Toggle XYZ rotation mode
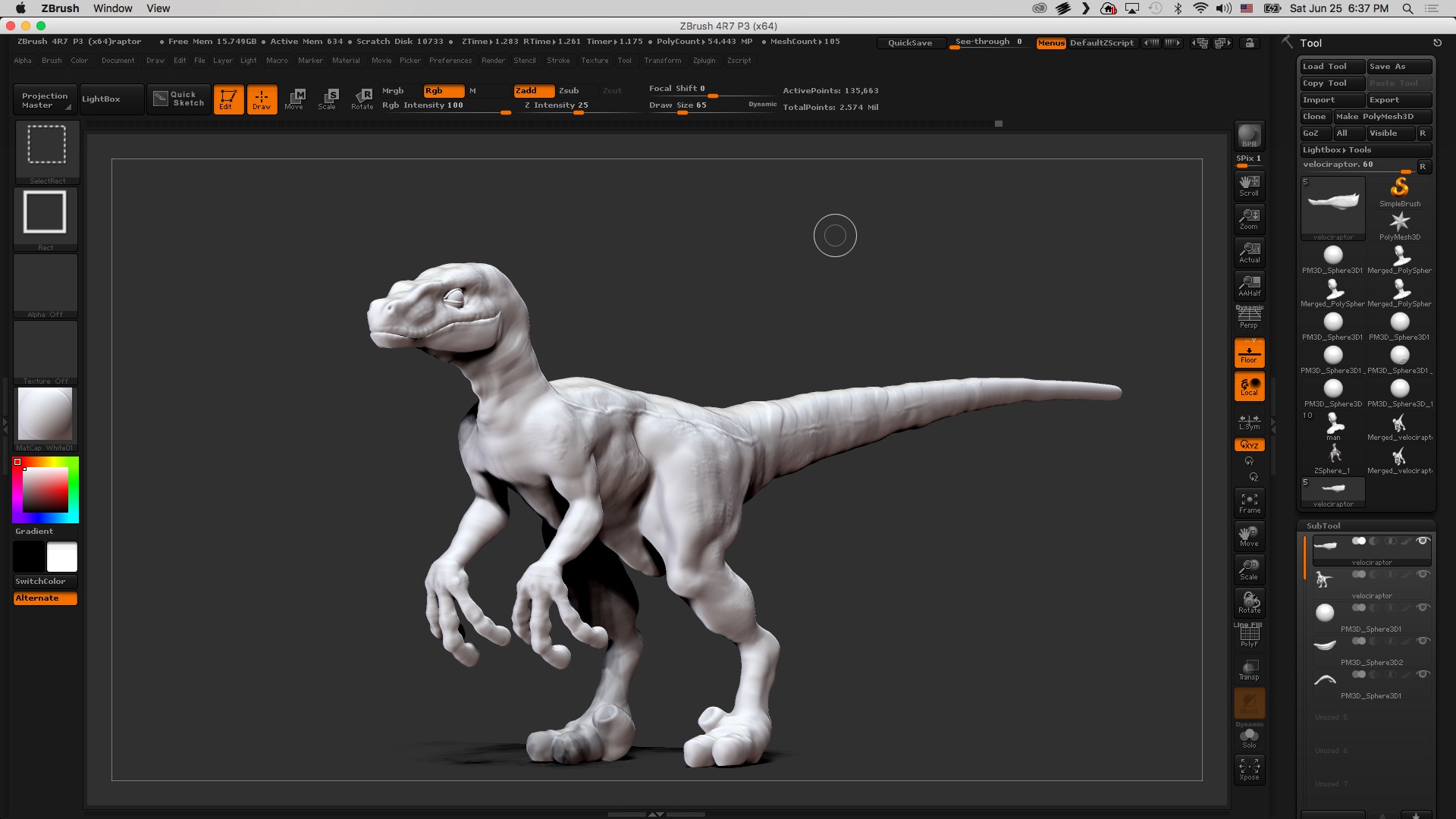1456x819 pixels. 1249,445
